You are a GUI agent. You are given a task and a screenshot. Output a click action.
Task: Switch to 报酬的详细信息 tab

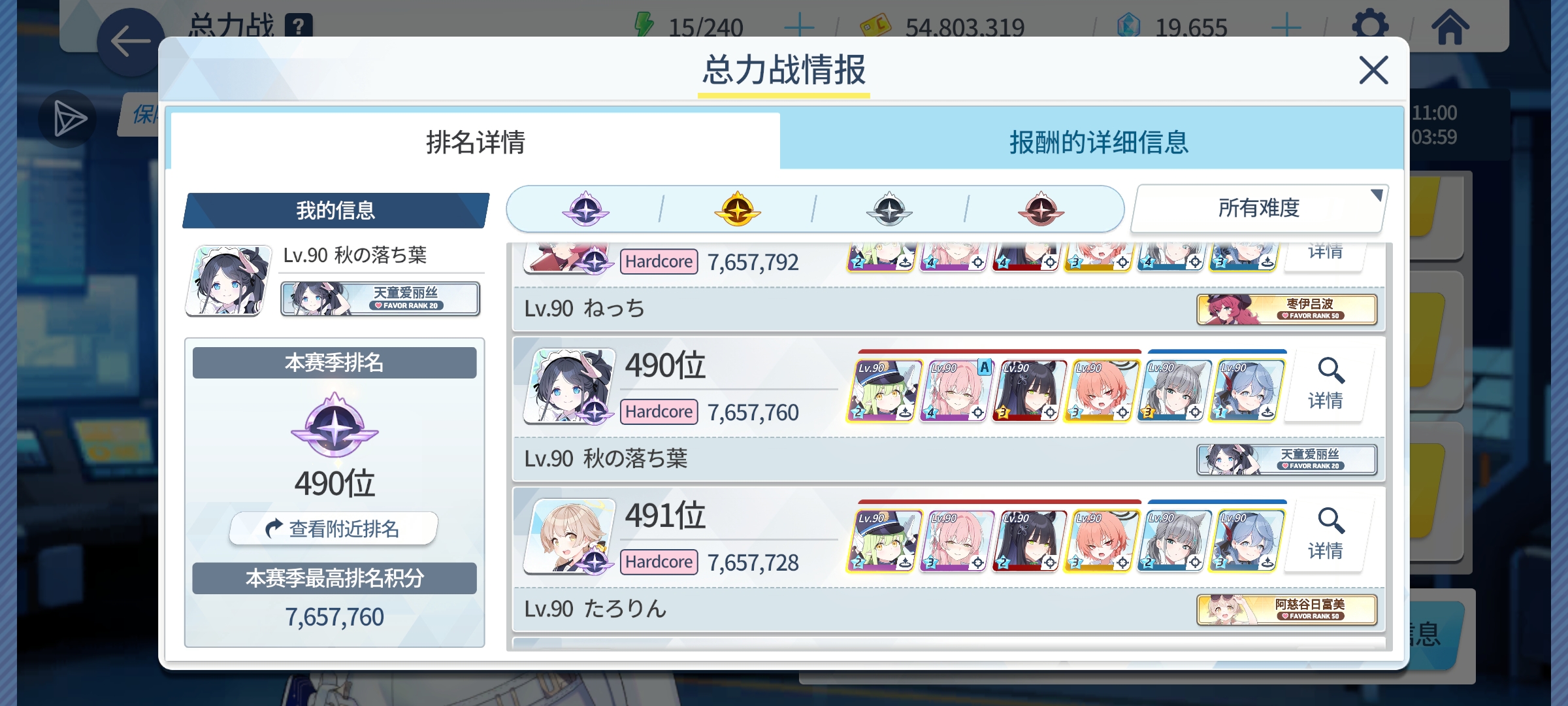tap(1098, 141)
